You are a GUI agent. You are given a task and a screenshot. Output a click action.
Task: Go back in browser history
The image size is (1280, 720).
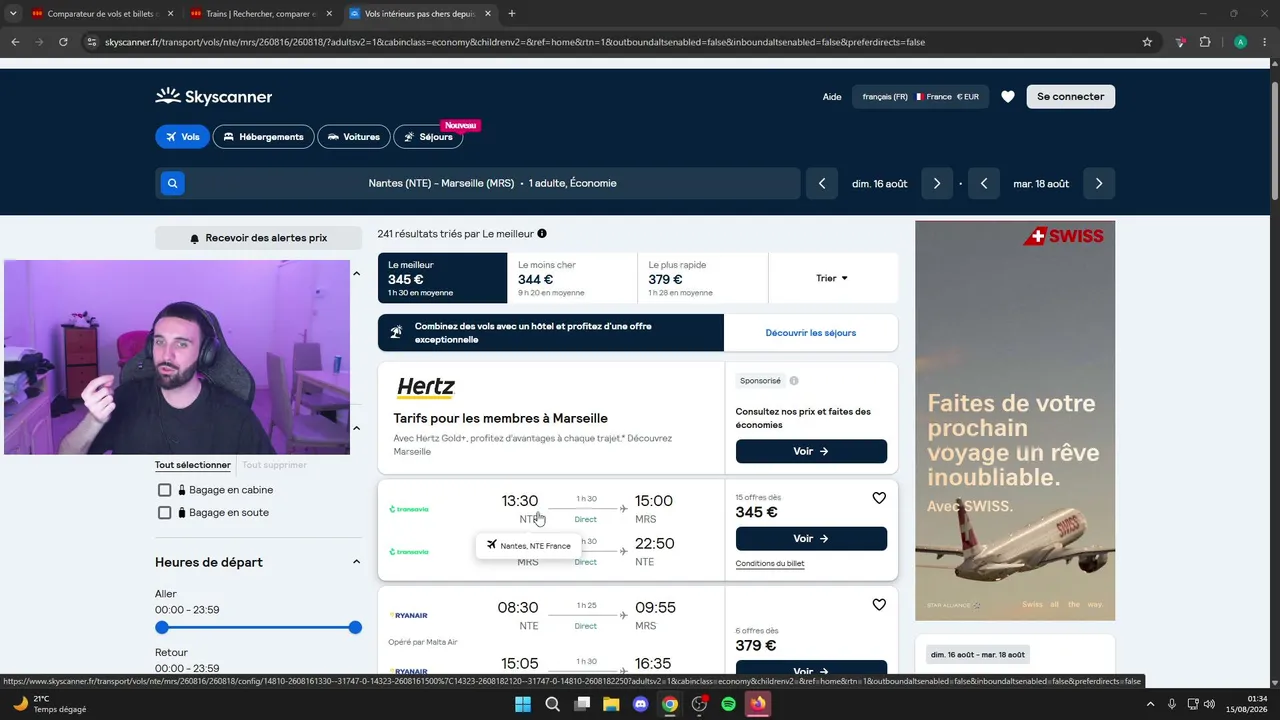[15, 42]
